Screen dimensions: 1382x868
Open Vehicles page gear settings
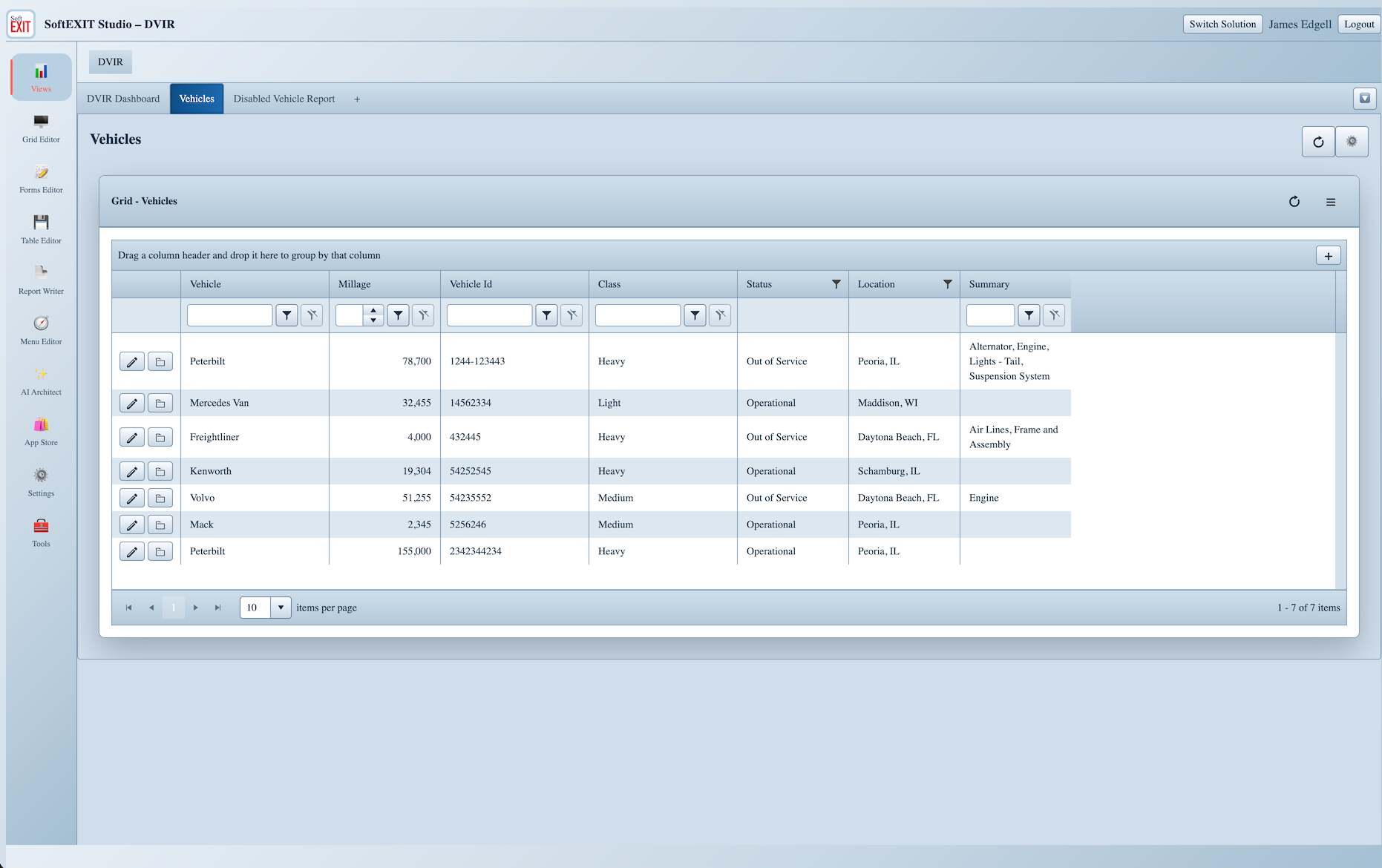pyautogui.click(x=1352, y=142)
